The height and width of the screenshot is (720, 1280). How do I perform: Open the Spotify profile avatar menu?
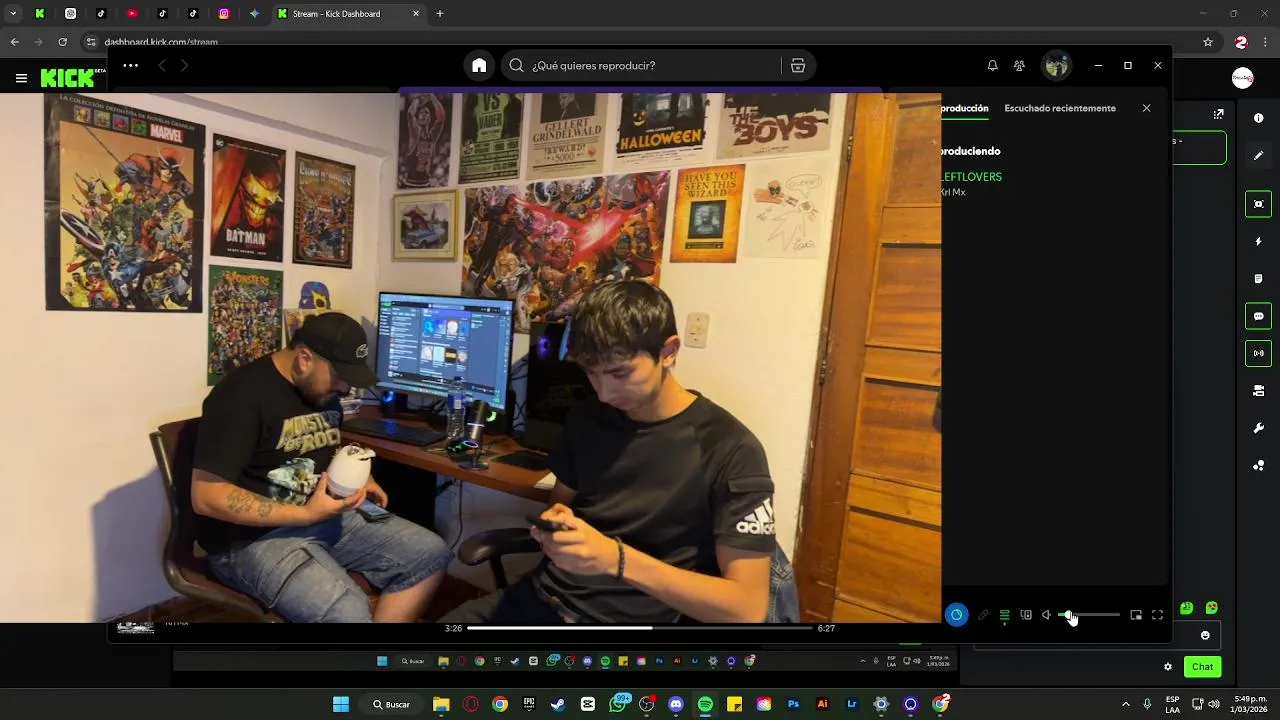click(1056, 65)
